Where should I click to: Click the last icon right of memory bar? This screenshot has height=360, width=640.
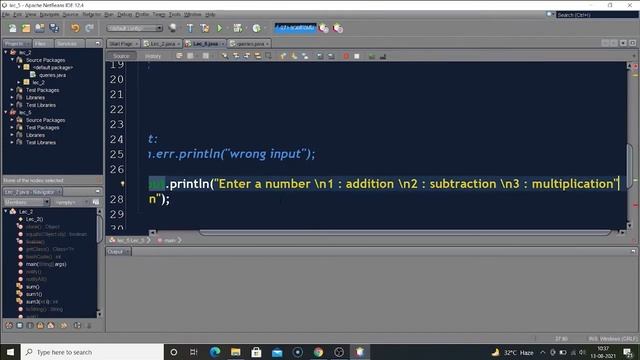338,28
